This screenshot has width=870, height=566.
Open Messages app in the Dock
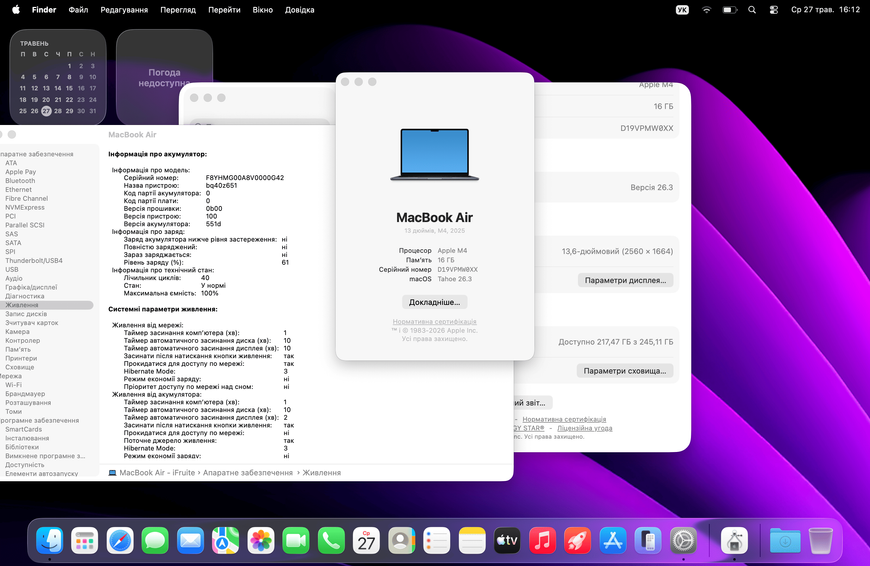pyautogui.click(x=155, y=540)
